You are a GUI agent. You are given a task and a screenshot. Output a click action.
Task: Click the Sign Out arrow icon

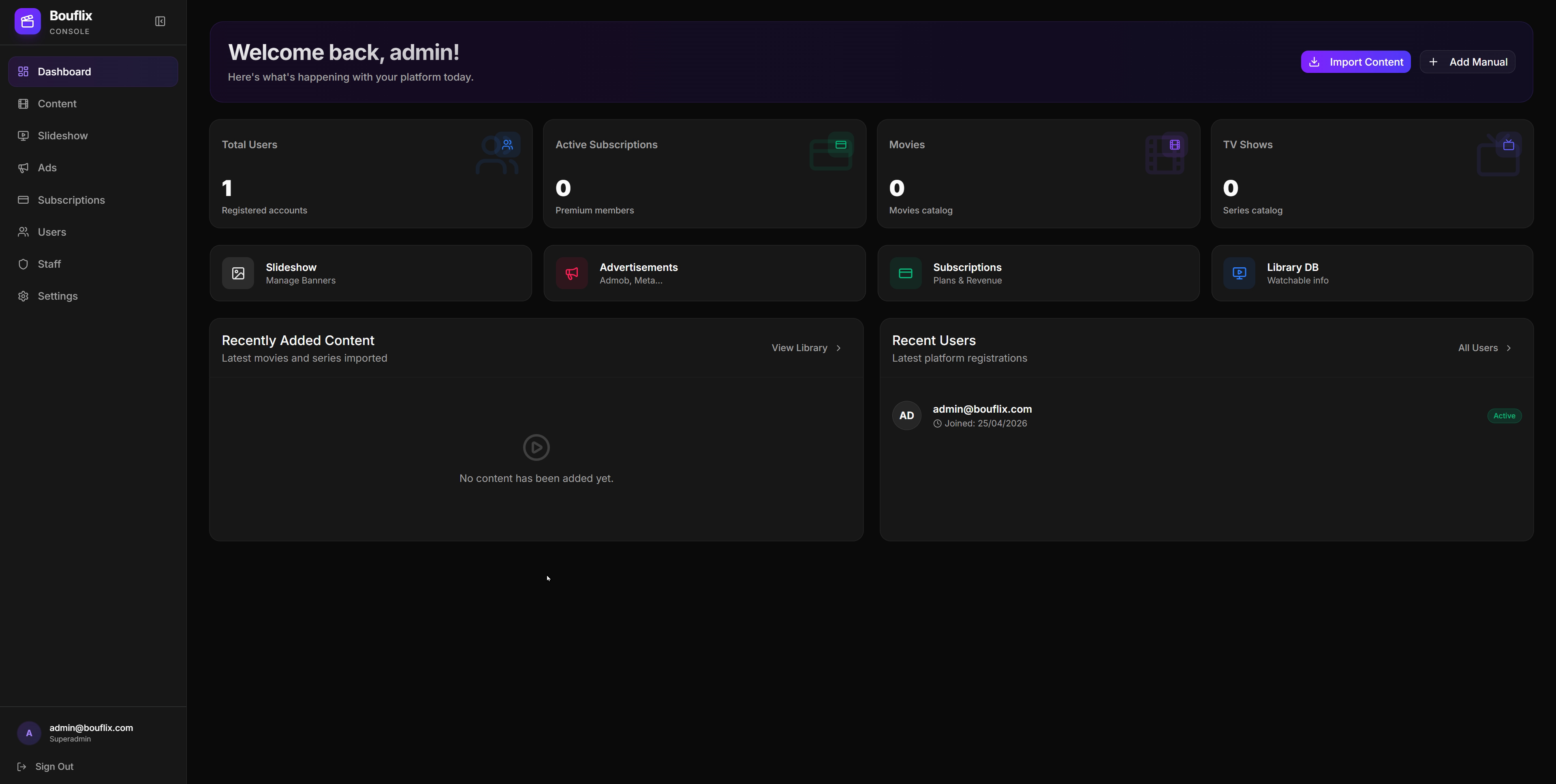coord(22,767)
